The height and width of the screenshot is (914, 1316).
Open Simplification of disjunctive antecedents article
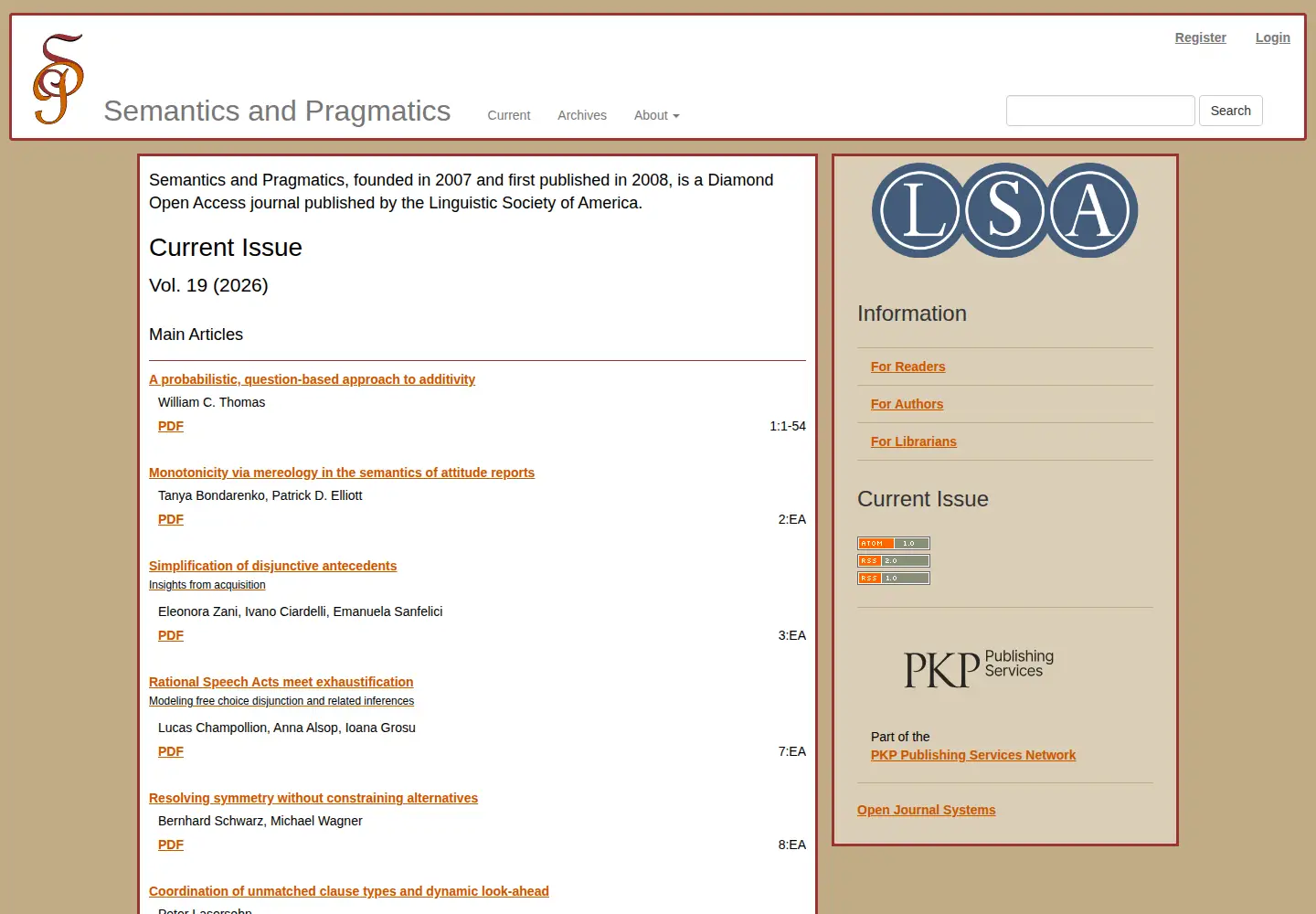point(272,566)
